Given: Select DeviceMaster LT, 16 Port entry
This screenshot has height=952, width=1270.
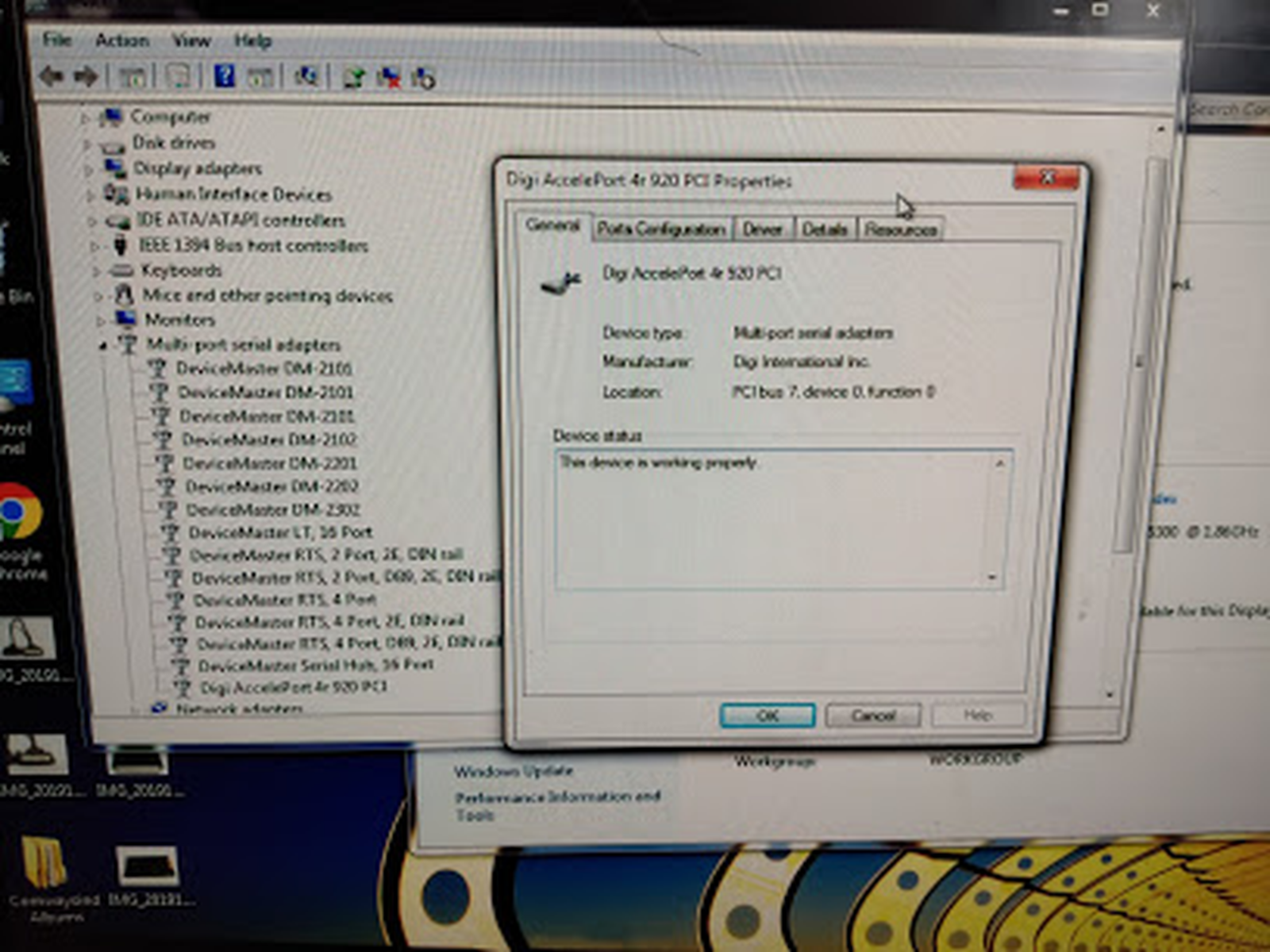Looking at the screenshot, I should 281,532.
